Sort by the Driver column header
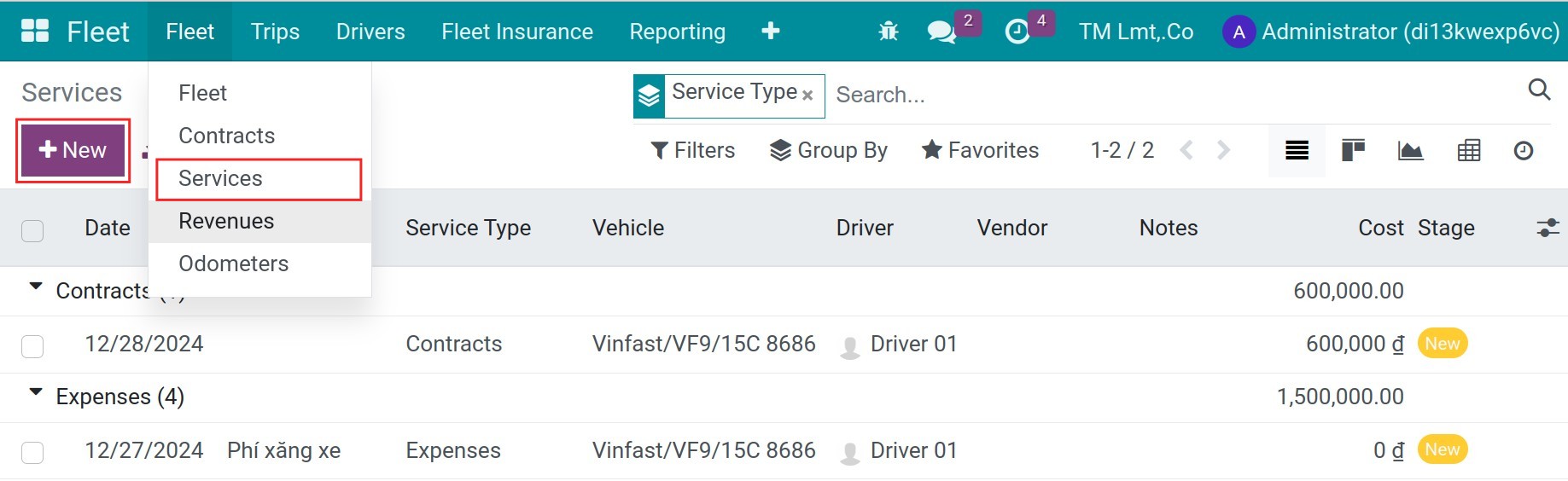Image resolution: width=1568 pixels, height=481 pixels. tap(865, 228)
